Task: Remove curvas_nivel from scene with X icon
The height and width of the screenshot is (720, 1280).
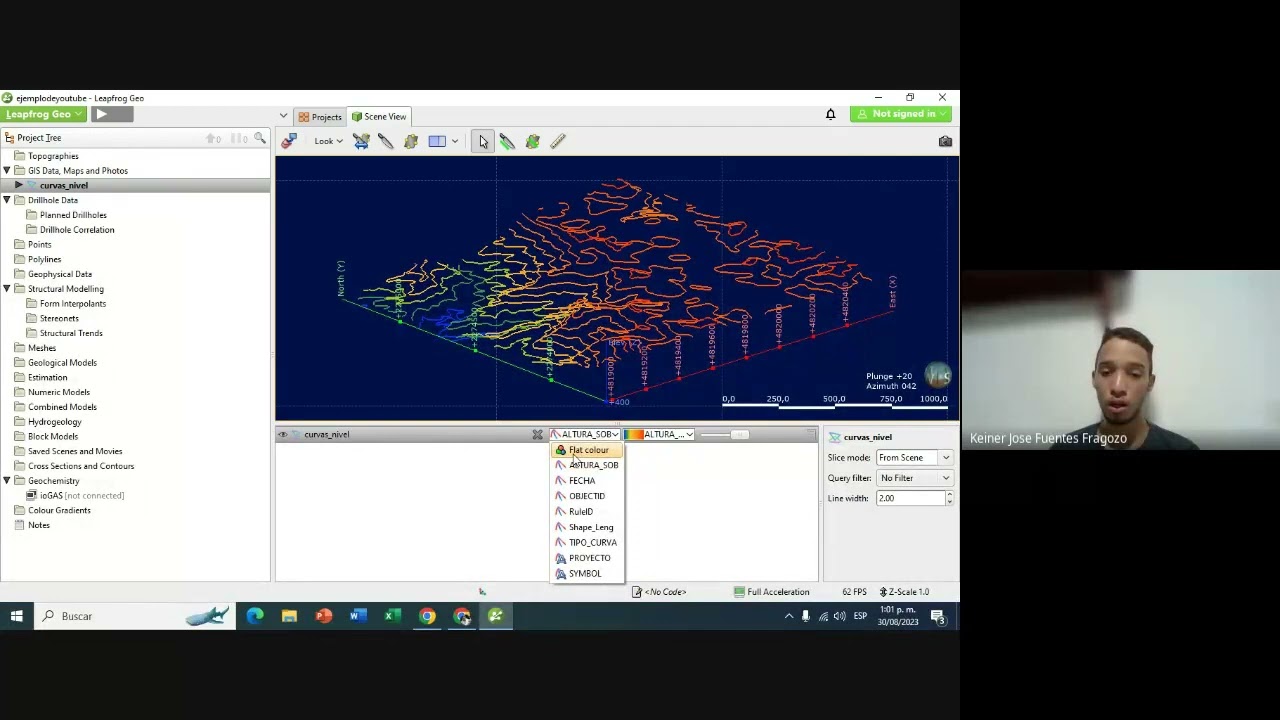Action: (537, 434)
